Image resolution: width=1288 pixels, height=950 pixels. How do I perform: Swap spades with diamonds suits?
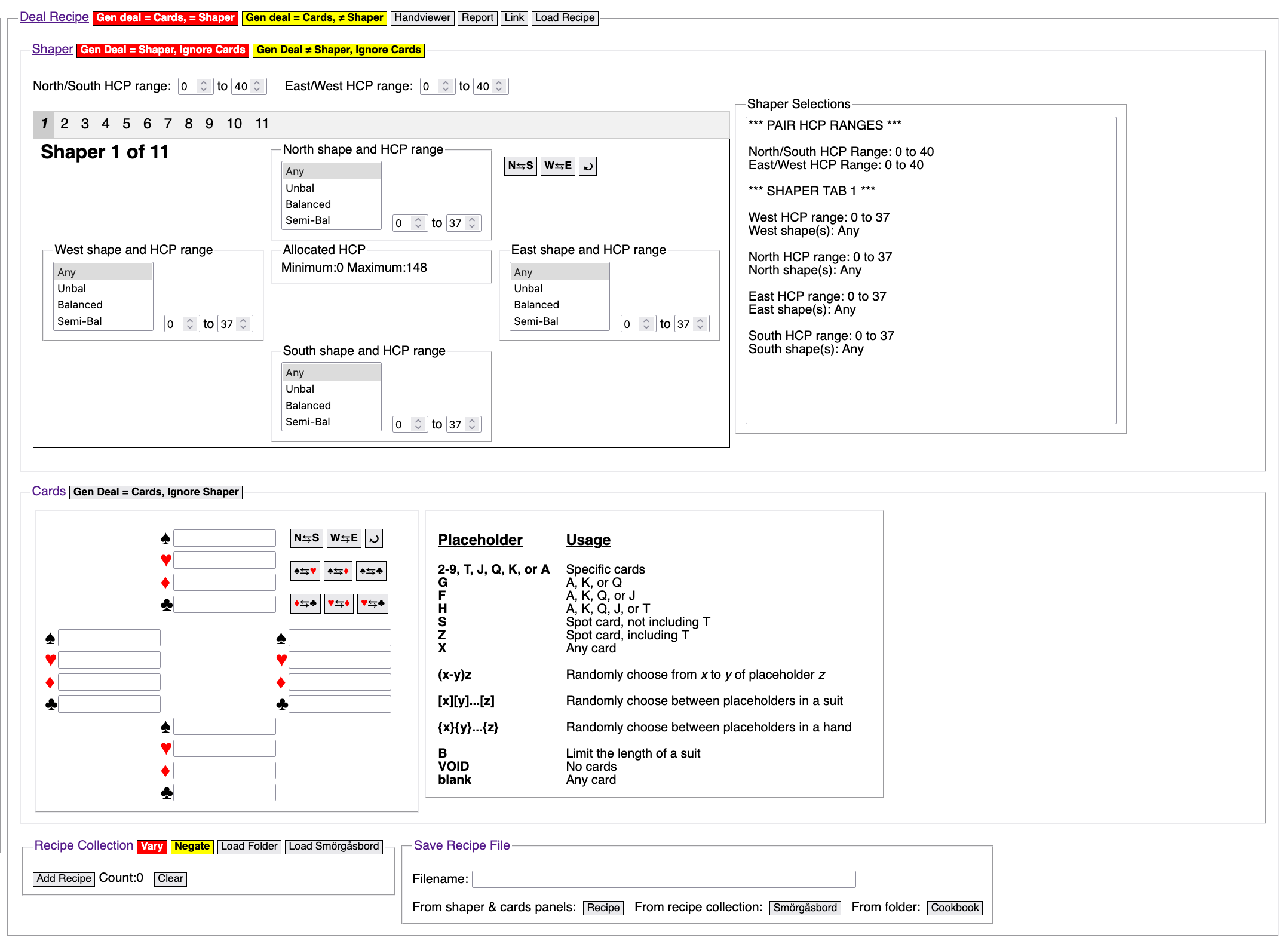click(338, 571)
